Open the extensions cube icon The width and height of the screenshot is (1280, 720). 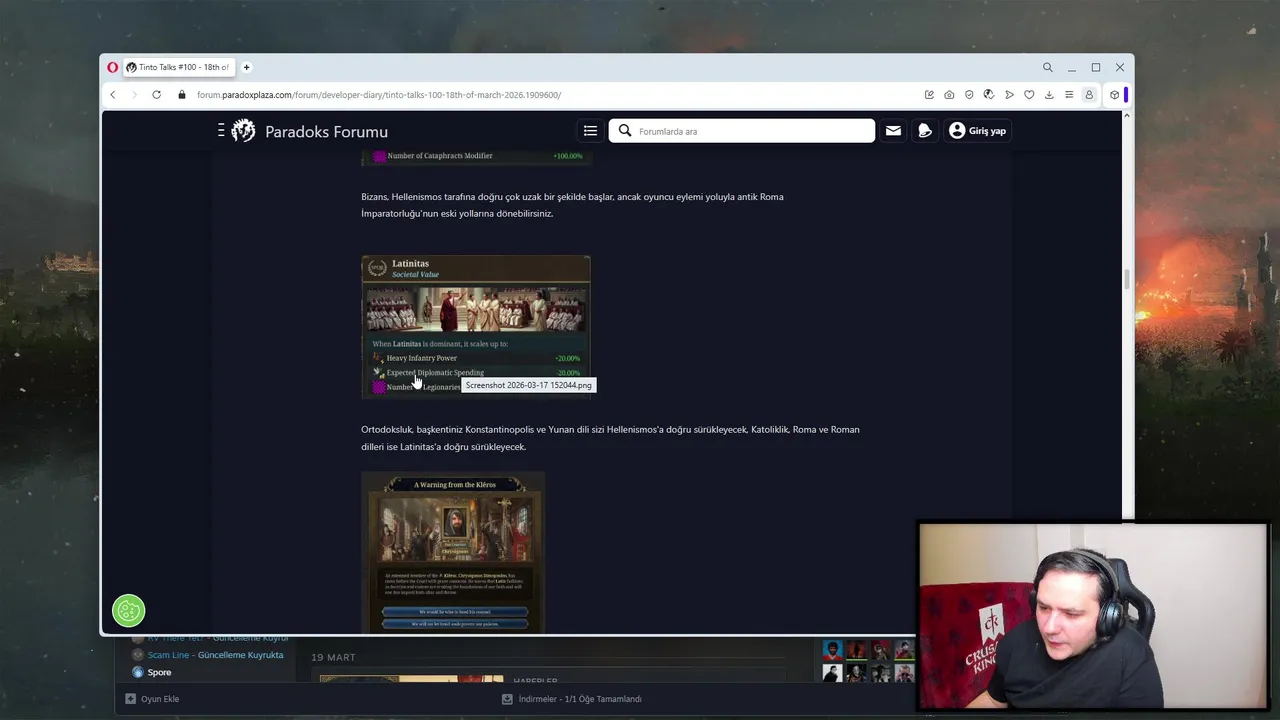[1114, 95]
